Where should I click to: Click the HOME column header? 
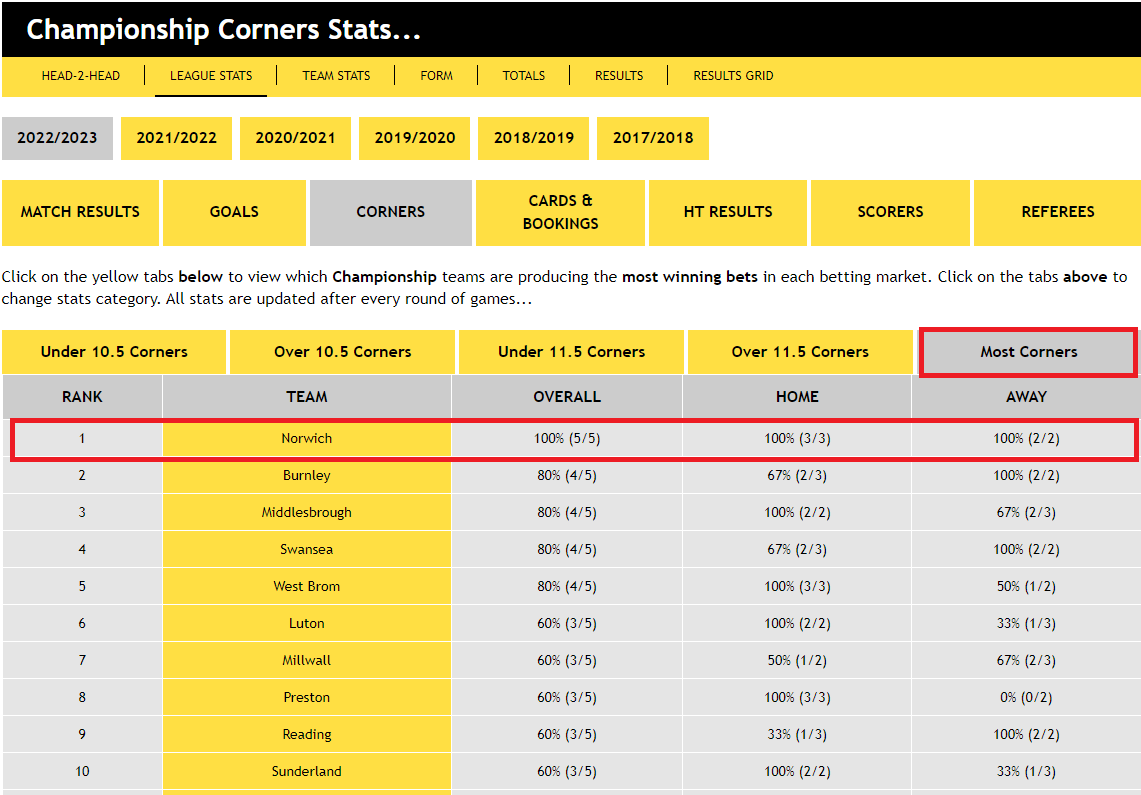(x=797, y=397)
